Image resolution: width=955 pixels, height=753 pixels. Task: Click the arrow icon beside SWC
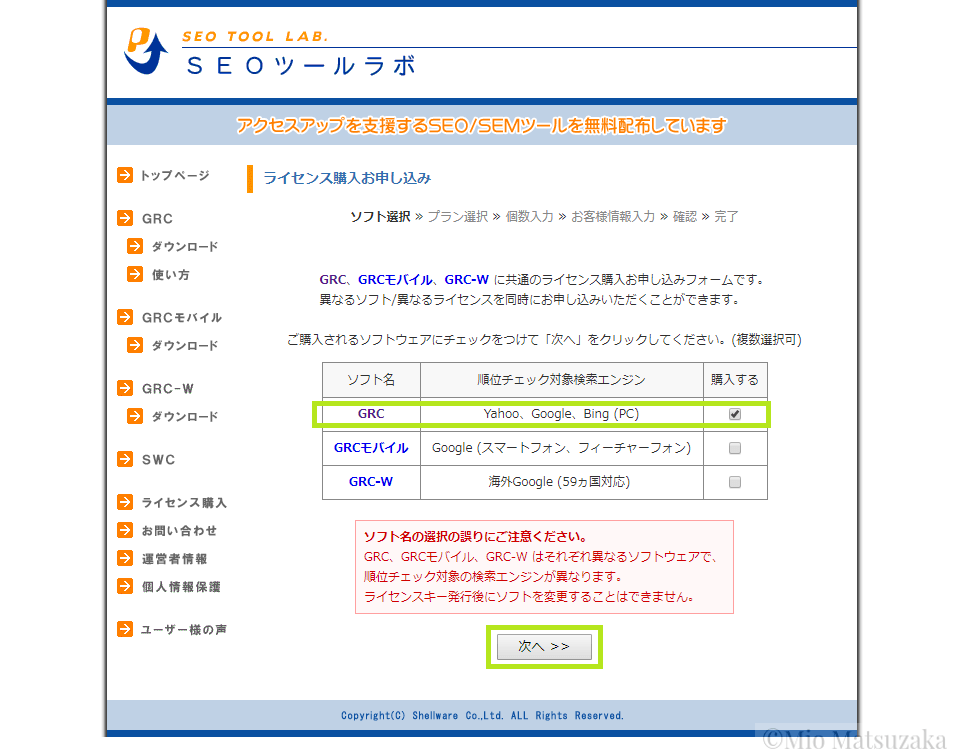point(125,459)
